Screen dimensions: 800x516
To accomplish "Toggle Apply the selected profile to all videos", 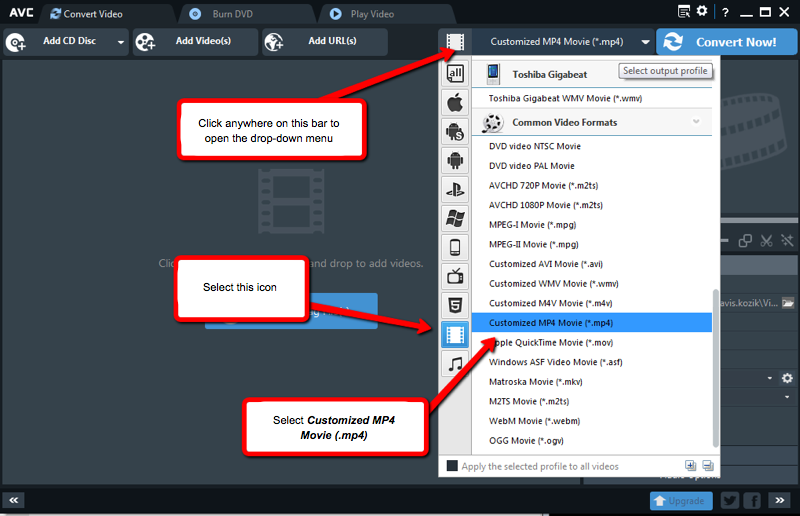I will [452, 465].
